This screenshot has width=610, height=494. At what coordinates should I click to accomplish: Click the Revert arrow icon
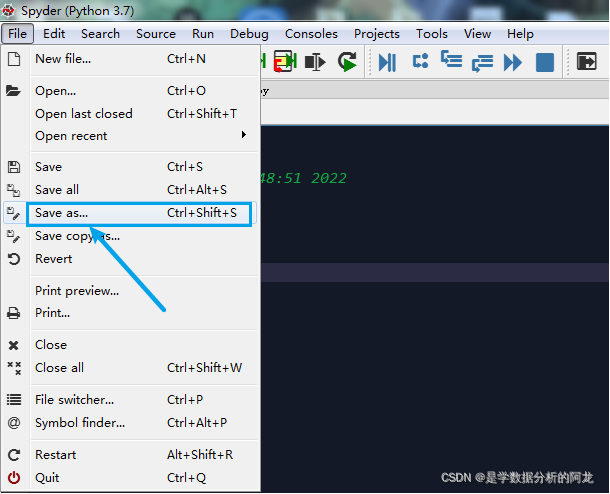click(14, 259)
